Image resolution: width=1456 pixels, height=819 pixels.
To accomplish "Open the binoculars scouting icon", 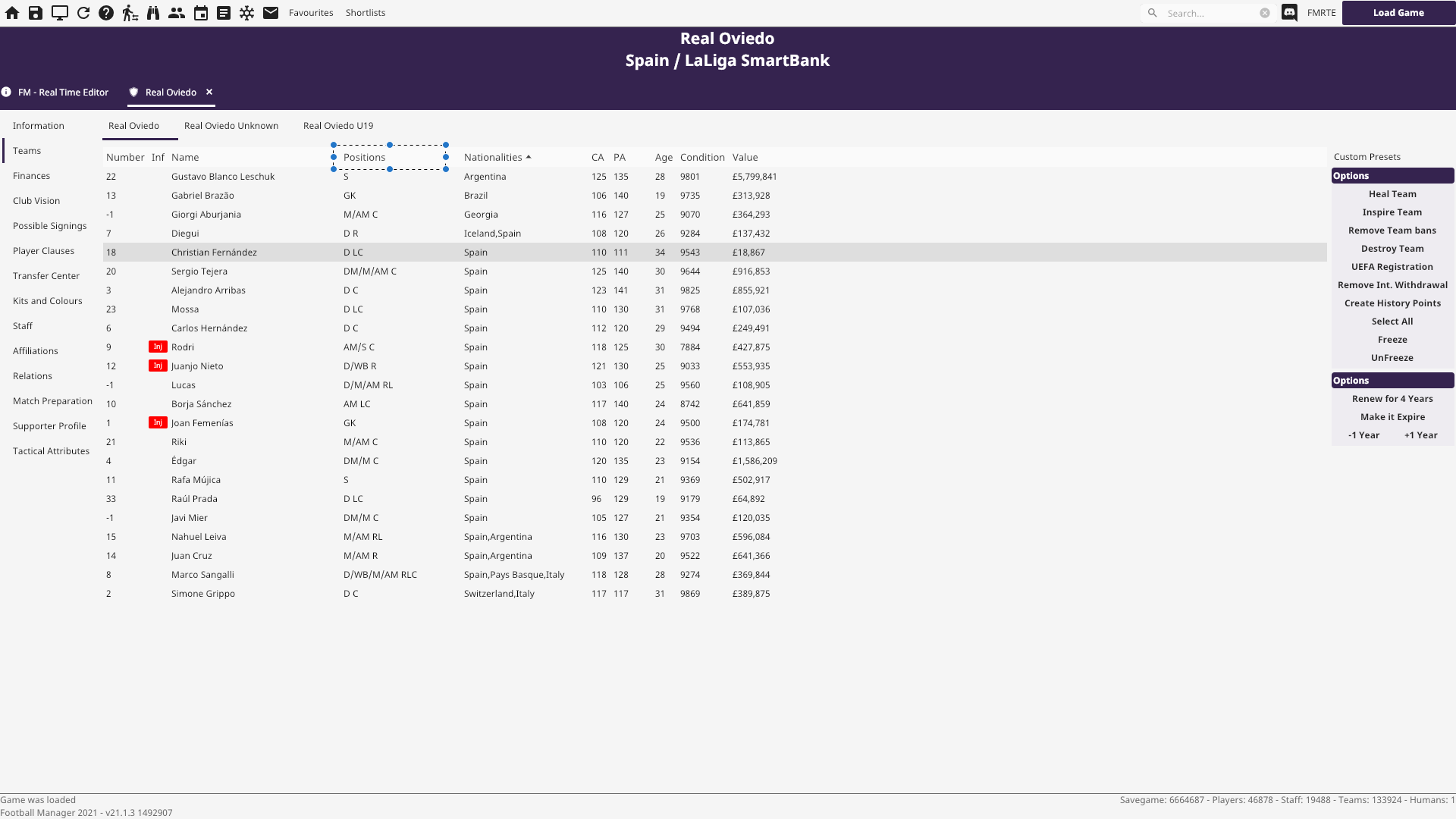I will pos(153,13).
